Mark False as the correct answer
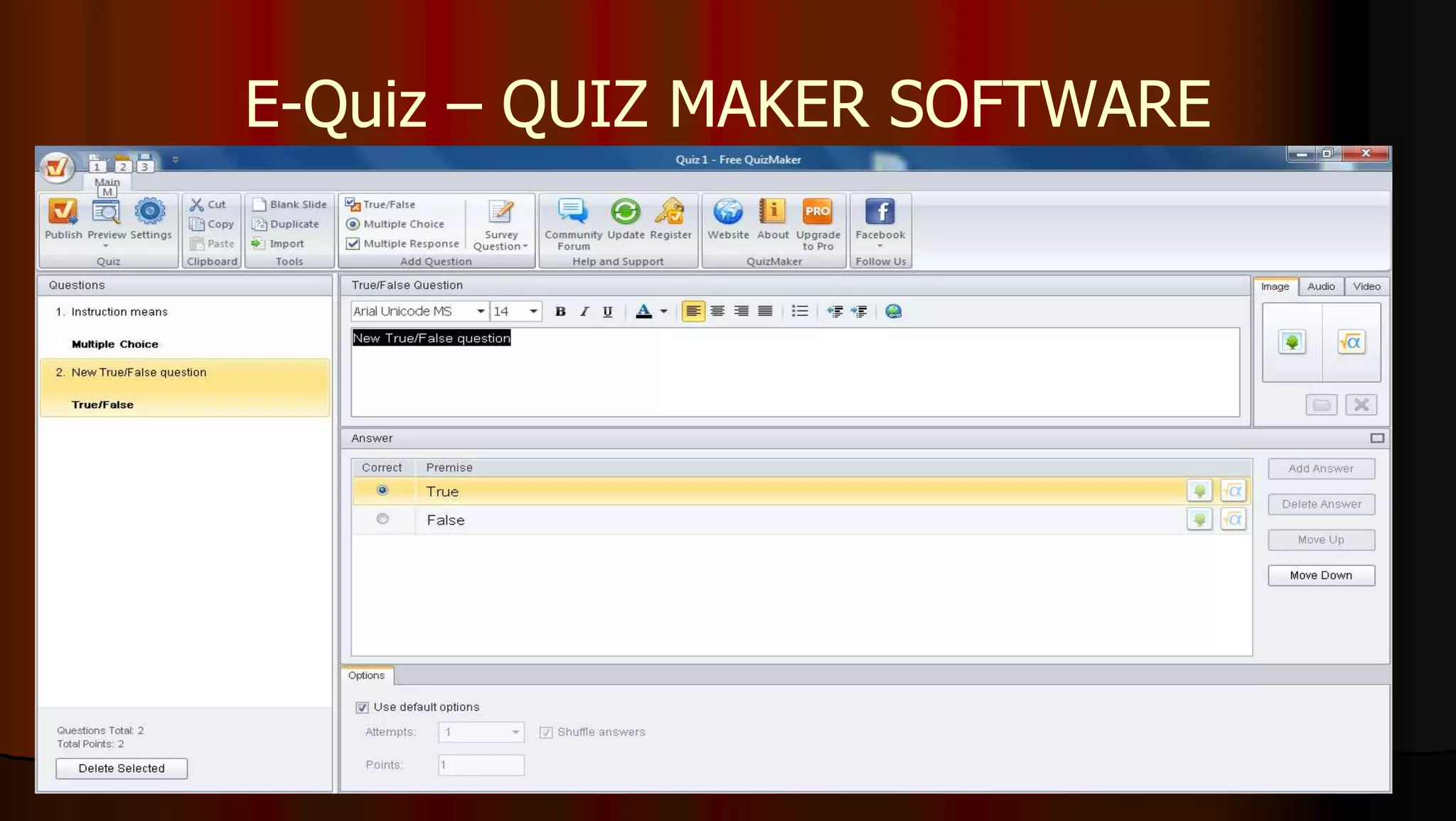 (382, 519)
